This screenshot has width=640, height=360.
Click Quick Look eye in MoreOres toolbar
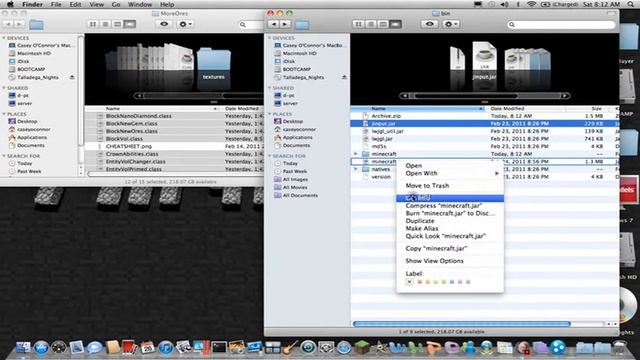tap(164, 24)
